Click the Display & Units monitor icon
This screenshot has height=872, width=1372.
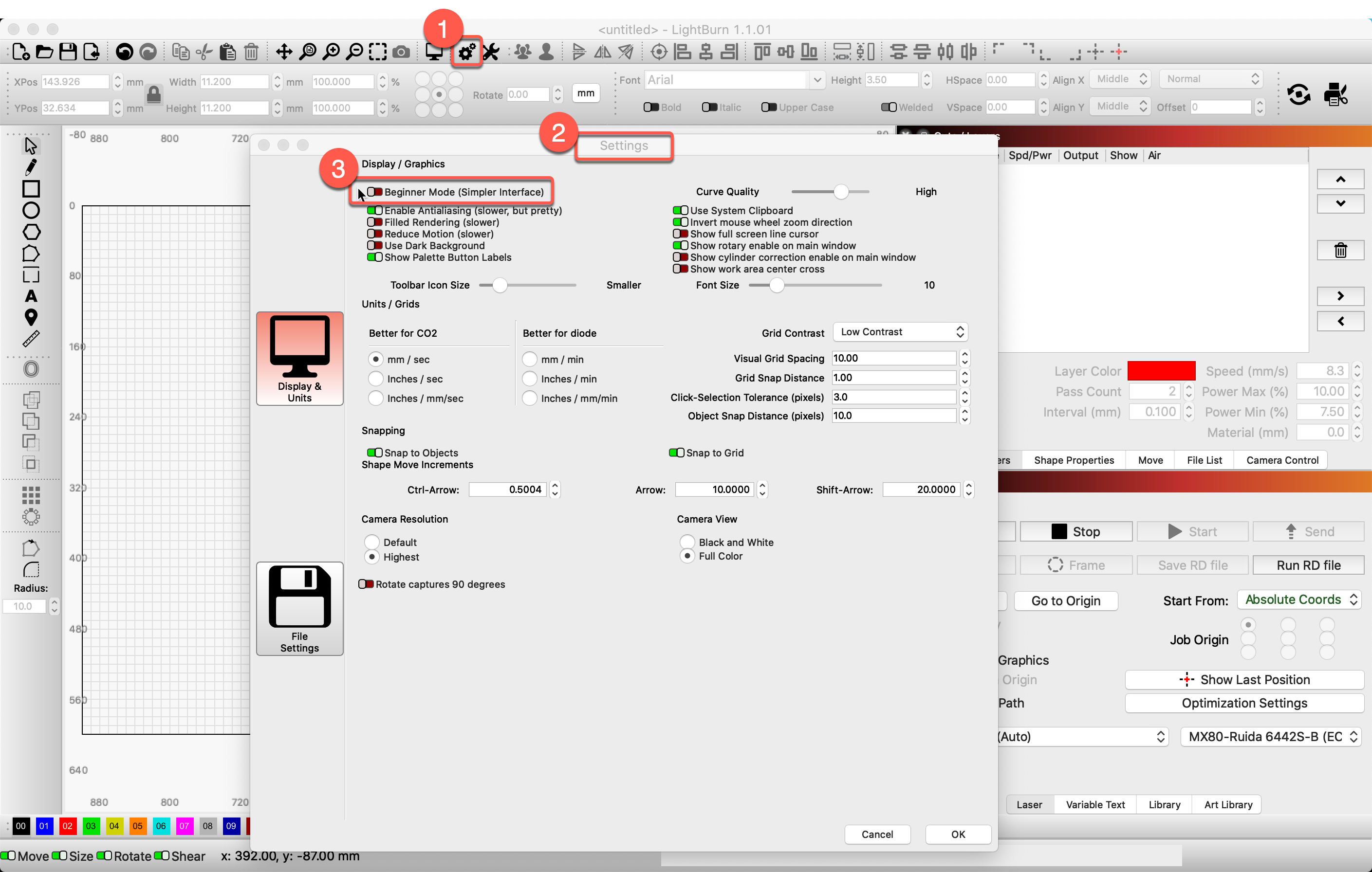300,359
